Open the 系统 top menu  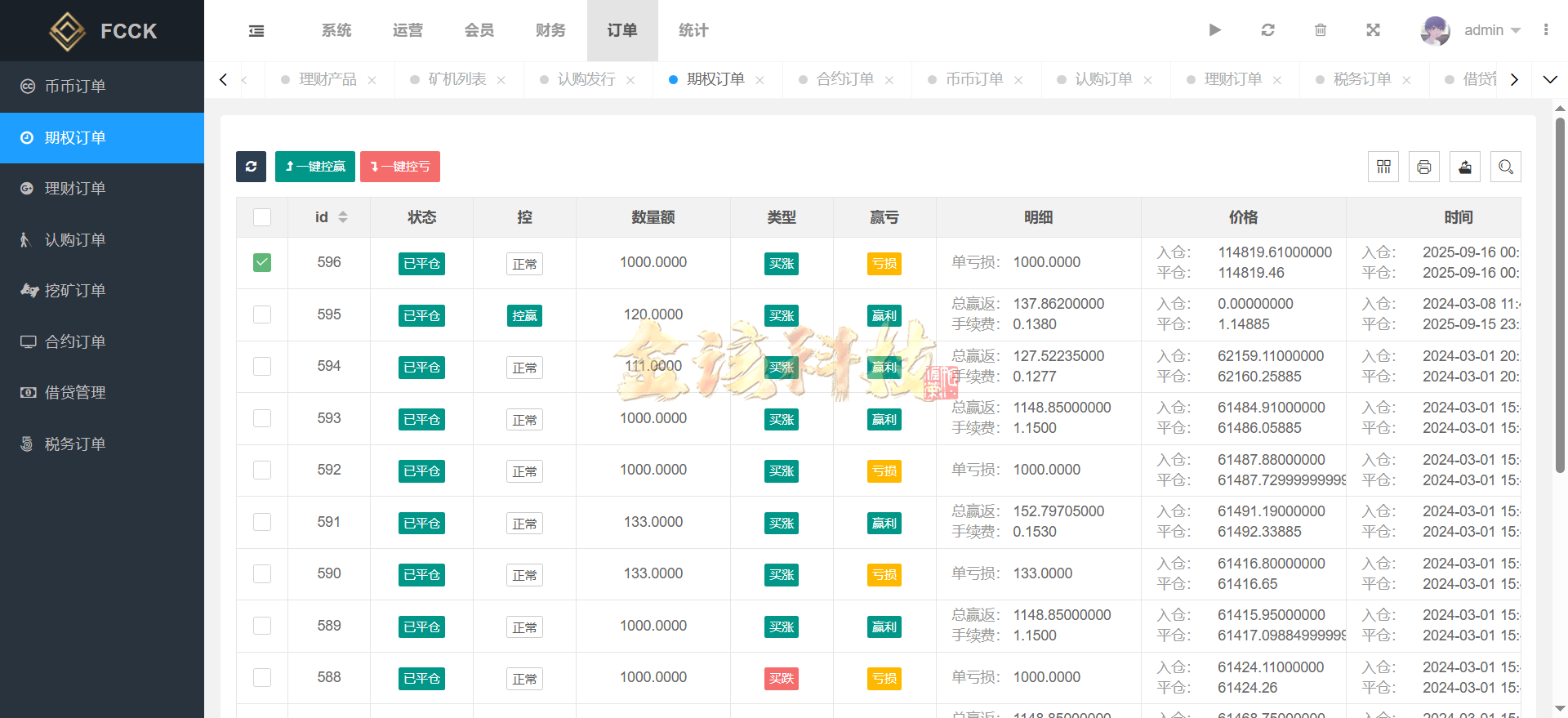pyautogui.click(x=336, y=30)
